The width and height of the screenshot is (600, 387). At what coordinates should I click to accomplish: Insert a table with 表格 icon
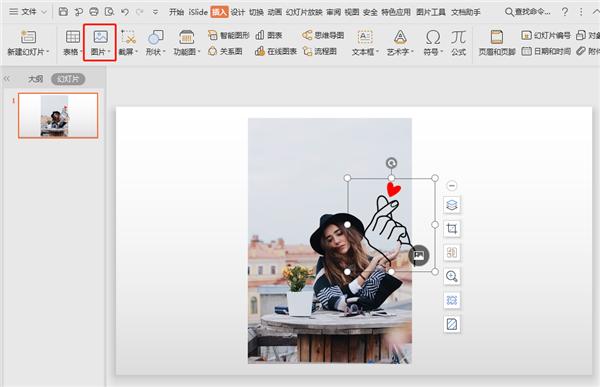coord(72,42)
